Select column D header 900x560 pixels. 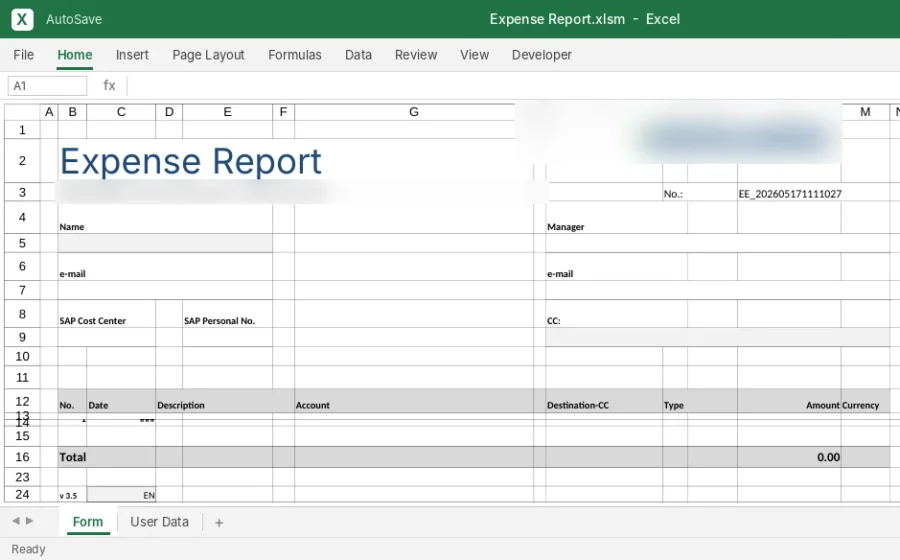point(169,112)
